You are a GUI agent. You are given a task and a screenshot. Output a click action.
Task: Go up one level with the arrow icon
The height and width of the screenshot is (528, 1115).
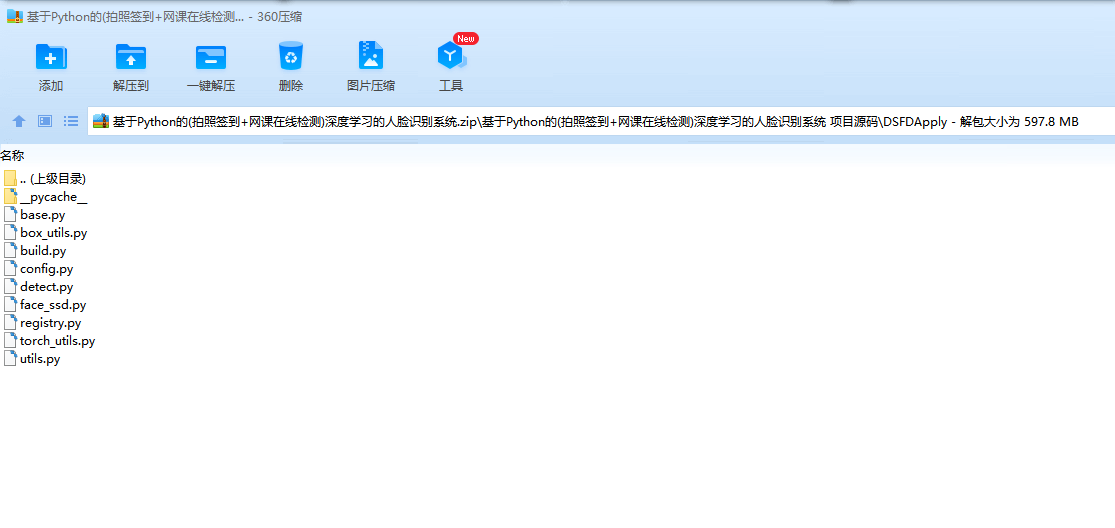(x=19, y=122)
